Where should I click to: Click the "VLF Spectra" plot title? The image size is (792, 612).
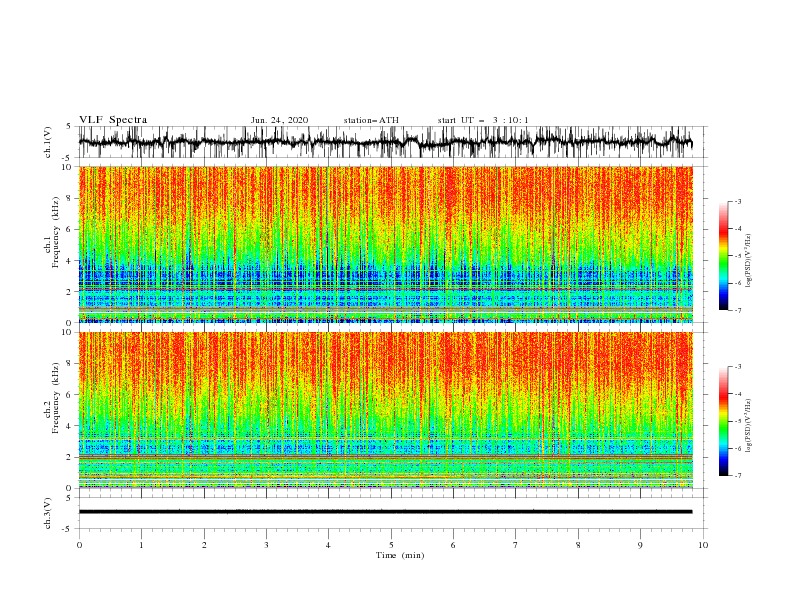pyautogui.click(x=113, y=120)
